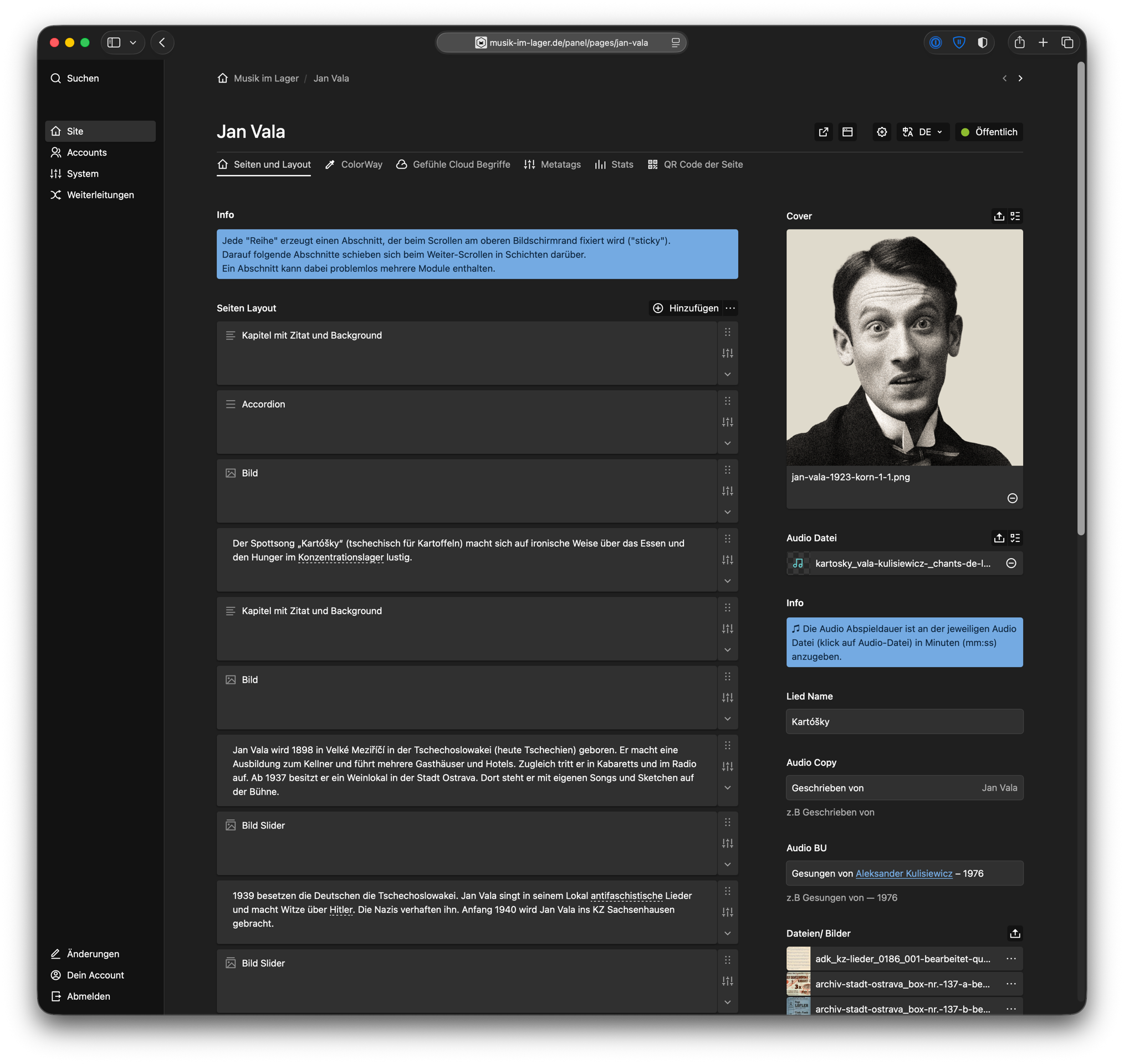Screen dimensions: 1124x1064
Task: Upload a new Audio Datei
Action: tap(999, 538)
